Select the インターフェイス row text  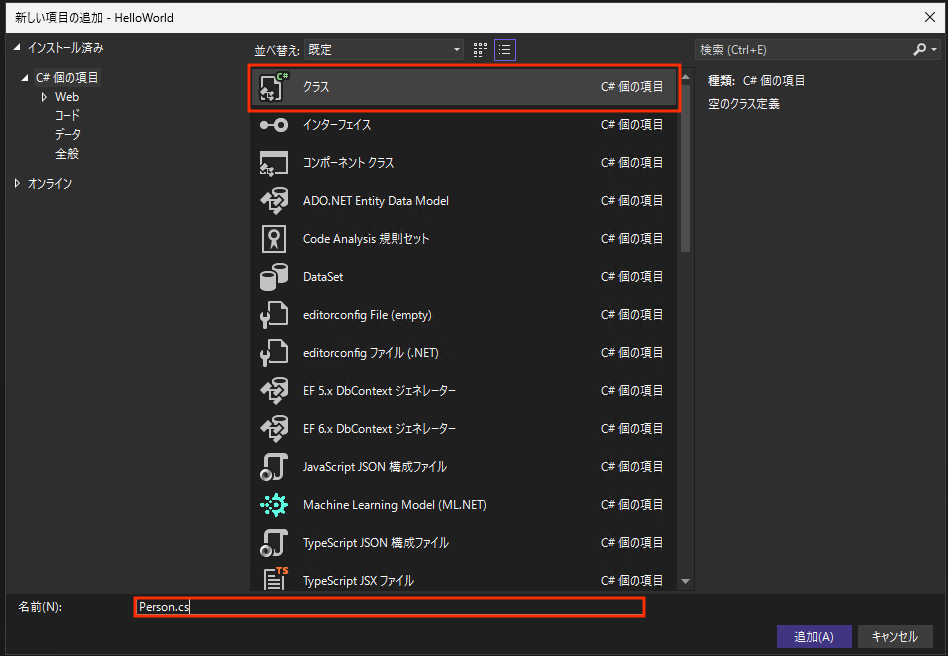click(337, 125)
